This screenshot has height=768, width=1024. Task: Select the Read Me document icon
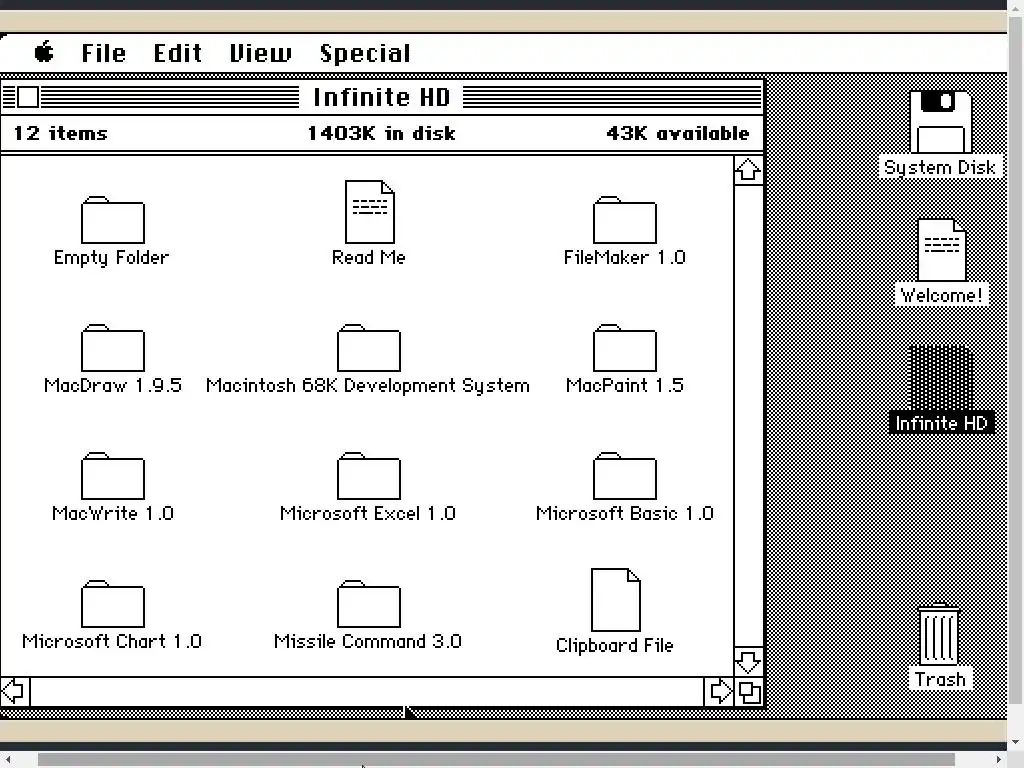click(370, 212)
